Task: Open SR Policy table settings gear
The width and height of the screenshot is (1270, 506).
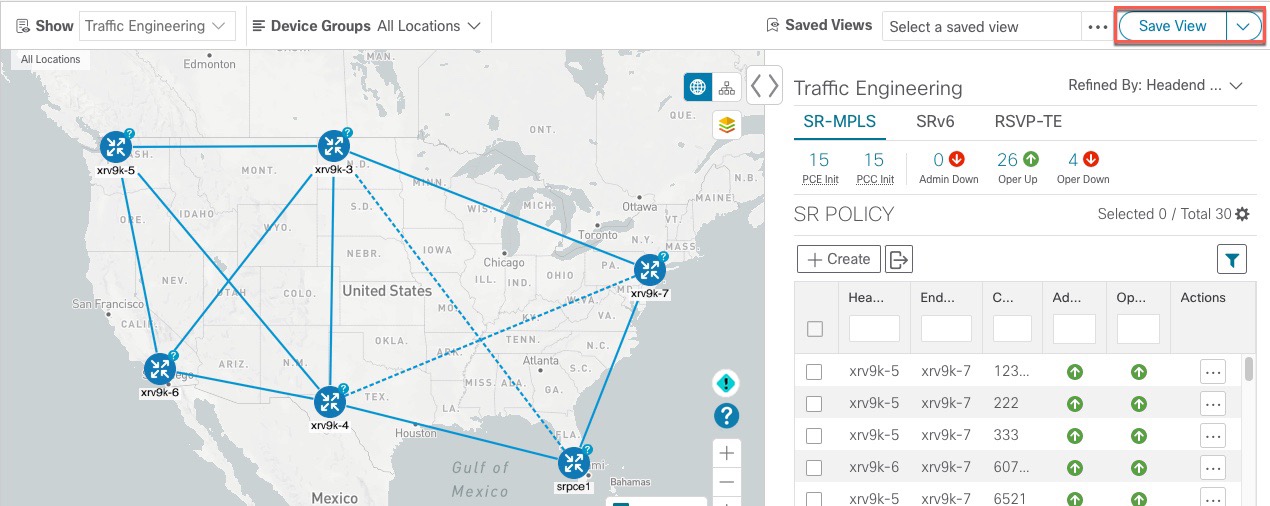Action: (x=1243, y=214)
